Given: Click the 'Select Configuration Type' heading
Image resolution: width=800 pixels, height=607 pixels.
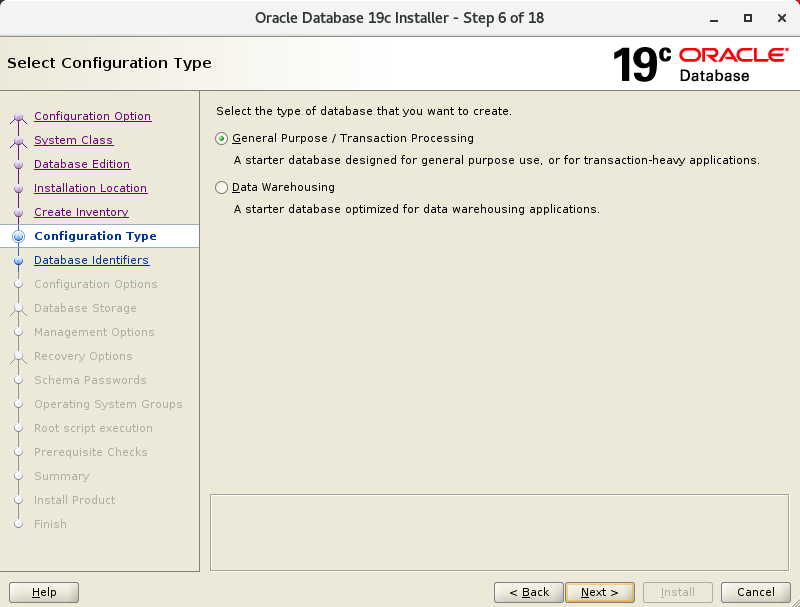Looking at the screenshot, I should point(109,63).
